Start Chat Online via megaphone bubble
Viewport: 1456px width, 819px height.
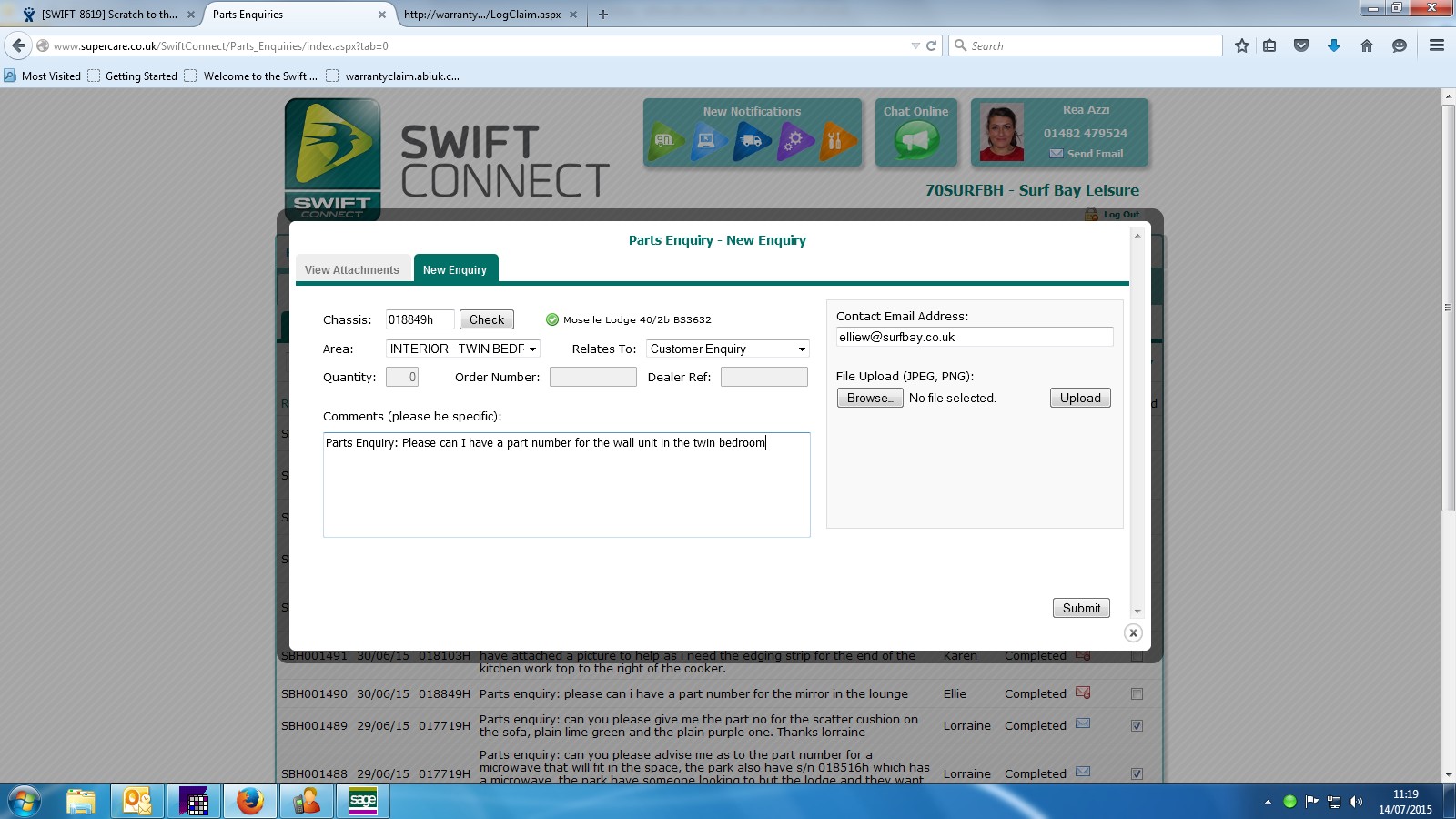pos(916,141)
